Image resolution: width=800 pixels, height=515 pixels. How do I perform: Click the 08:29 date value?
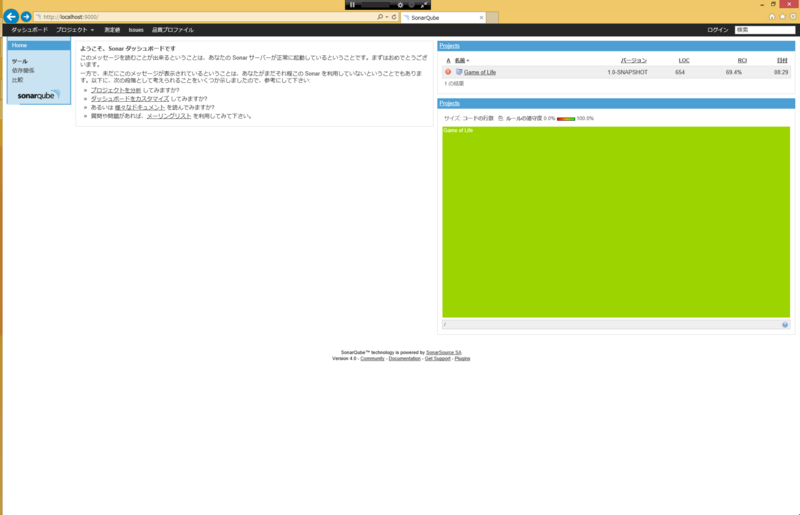pos(781,72)
